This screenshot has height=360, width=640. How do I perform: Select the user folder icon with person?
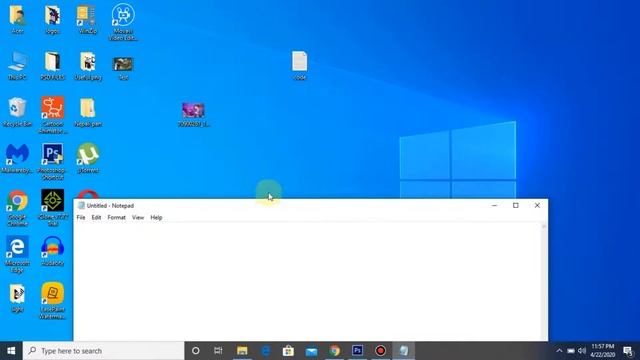click(x=17, y=20)
